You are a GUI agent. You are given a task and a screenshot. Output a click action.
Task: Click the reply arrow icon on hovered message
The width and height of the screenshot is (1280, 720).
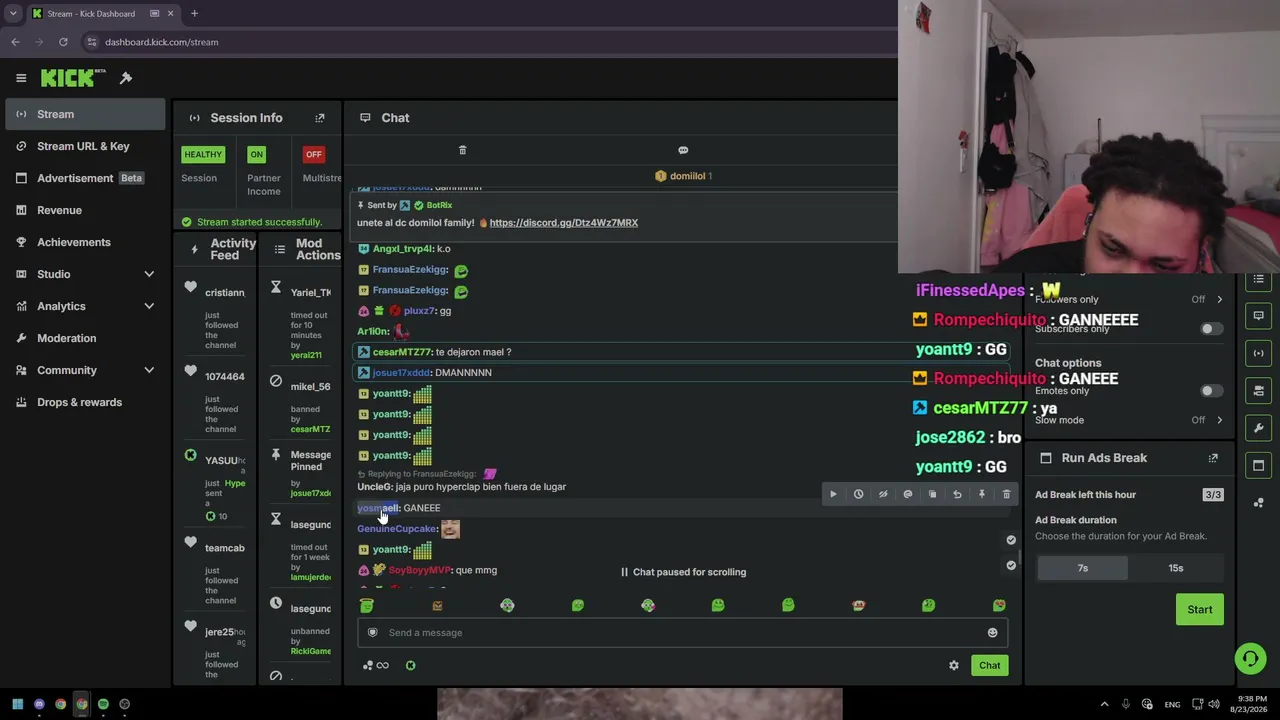(957, 494)
